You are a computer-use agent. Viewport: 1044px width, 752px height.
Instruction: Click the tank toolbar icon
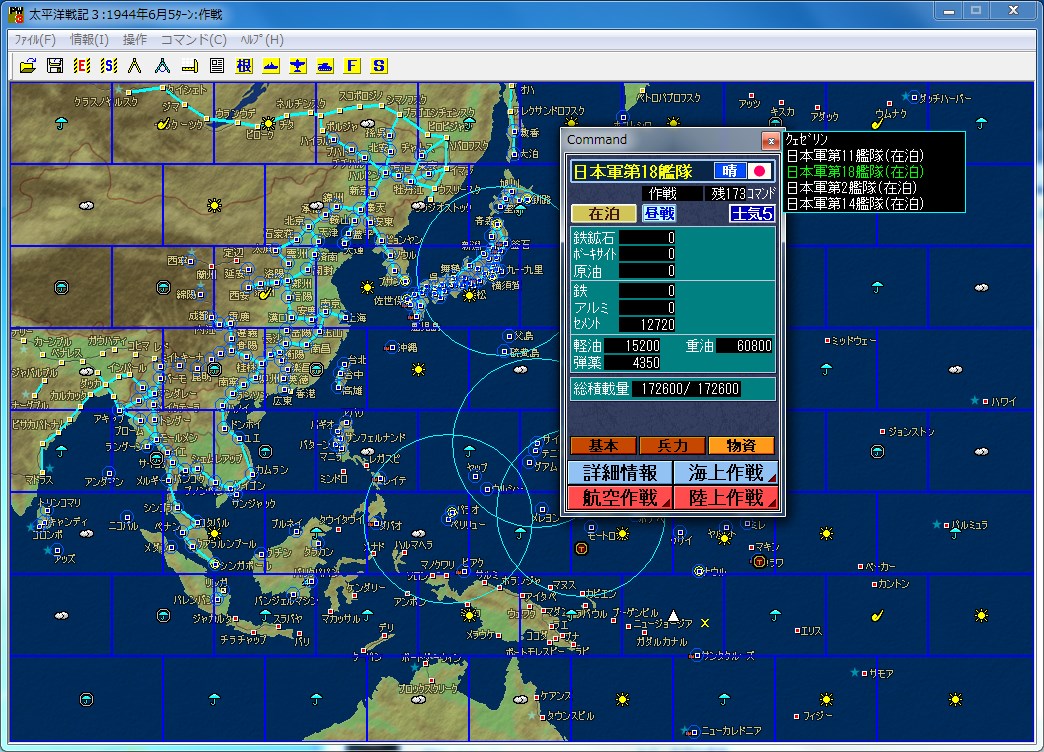[x=325, y=65]
